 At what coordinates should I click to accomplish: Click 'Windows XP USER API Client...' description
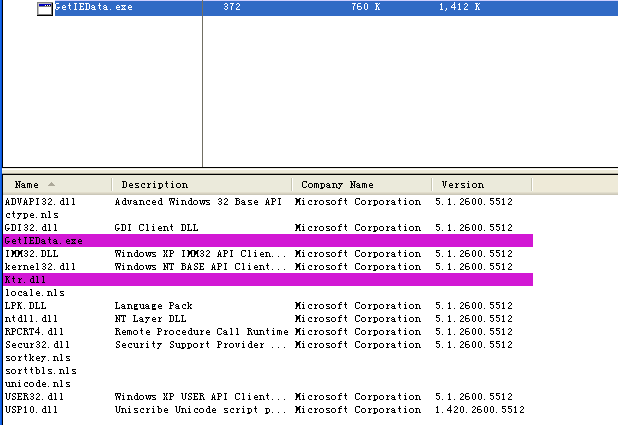(x=201, y=397)
